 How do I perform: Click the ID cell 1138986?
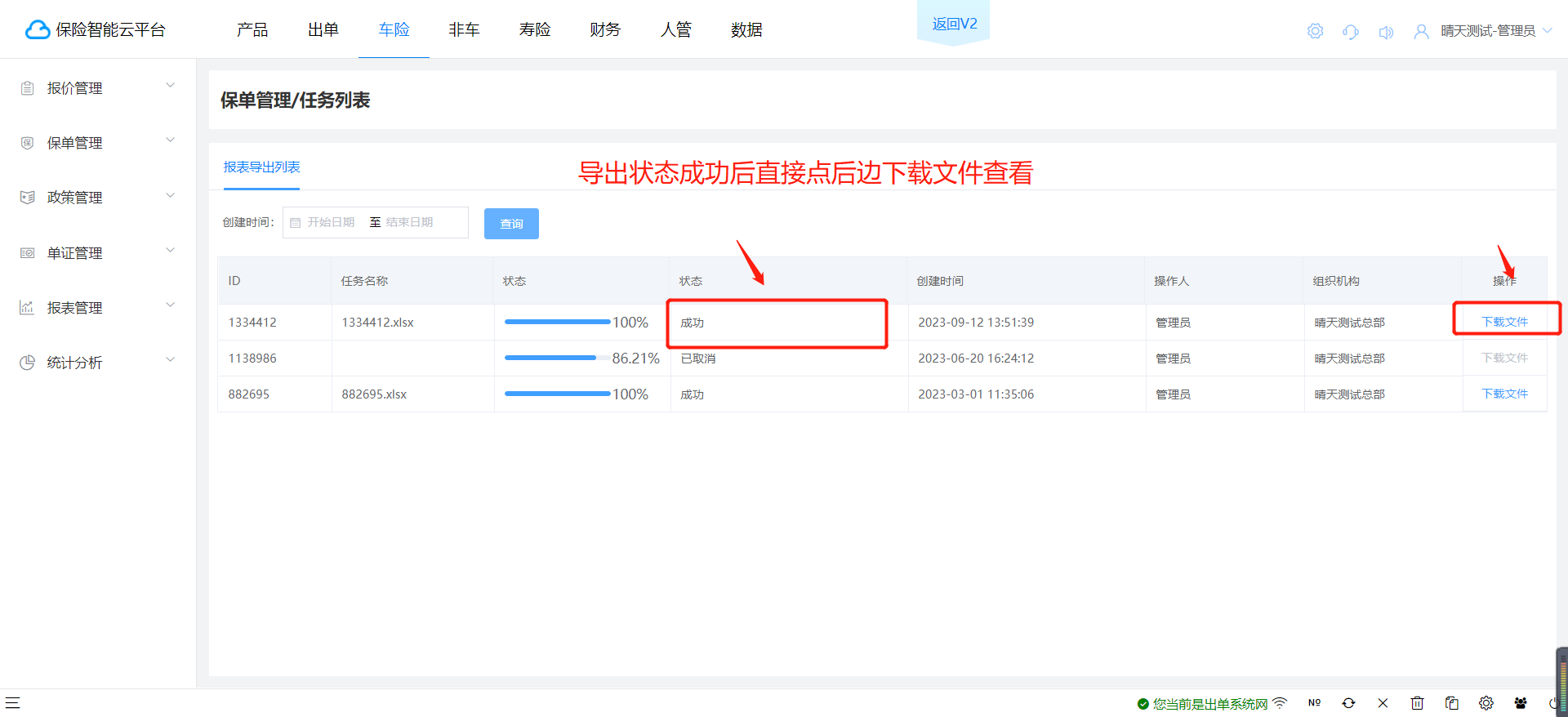pyautogui.click(x=252, y=358)
